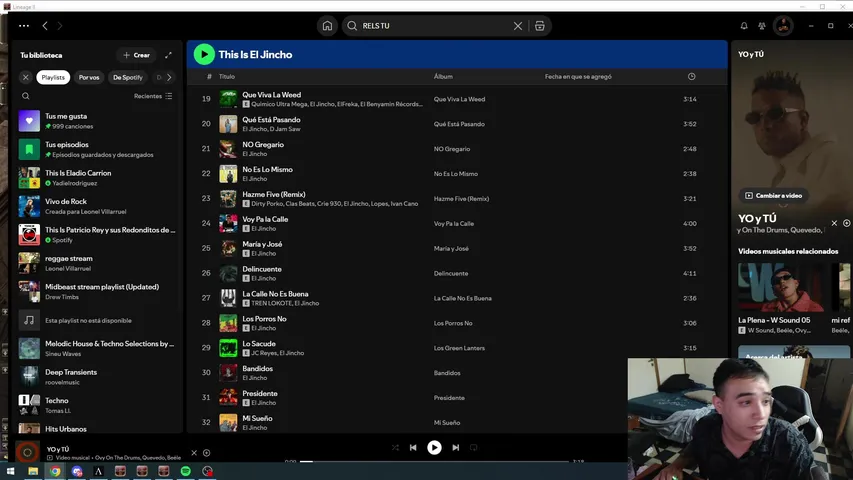Click the Crear button in library

pyautogui.click(x=136, y=55)
